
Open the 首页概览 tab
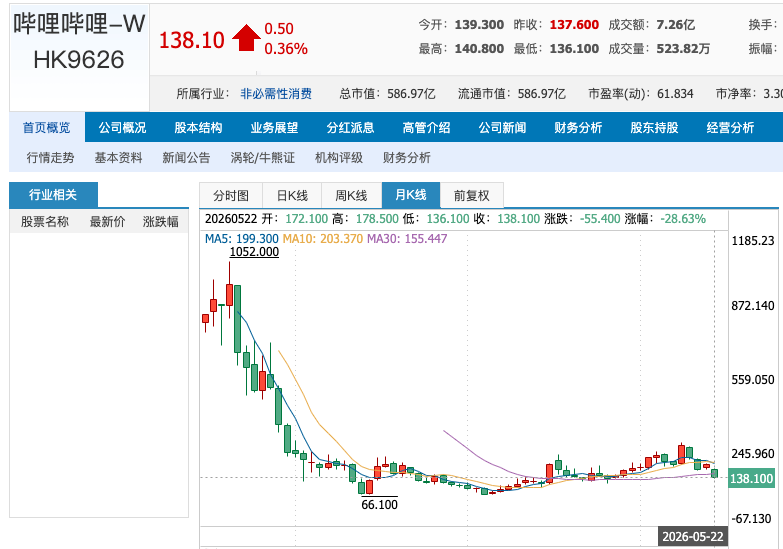pyautogui.click(x=46, y=127)
